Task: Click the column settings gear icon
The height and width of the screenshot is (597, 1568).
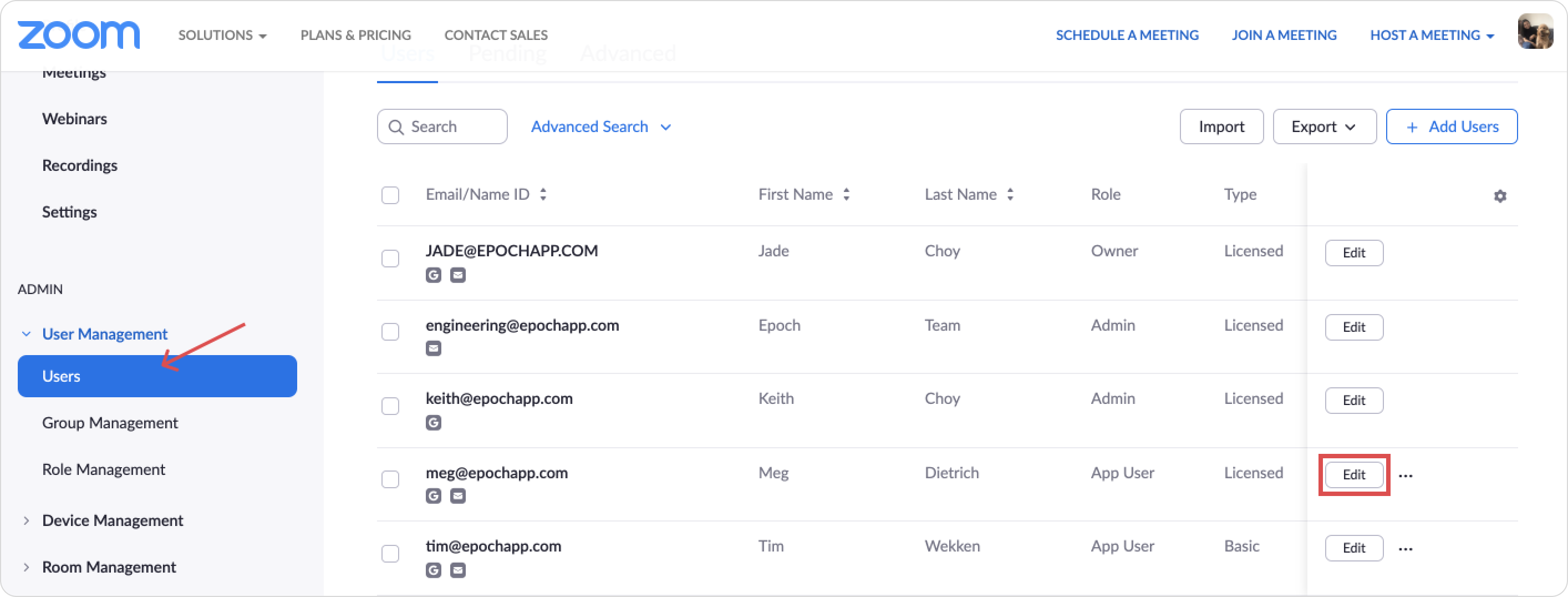Action: pyautogui.click(x=1500, y=196)
